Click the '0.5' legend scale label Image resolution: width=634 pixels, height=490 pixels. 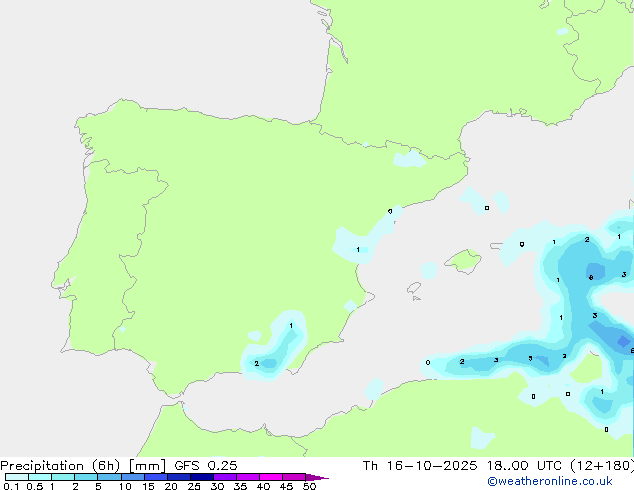point(35,486)
